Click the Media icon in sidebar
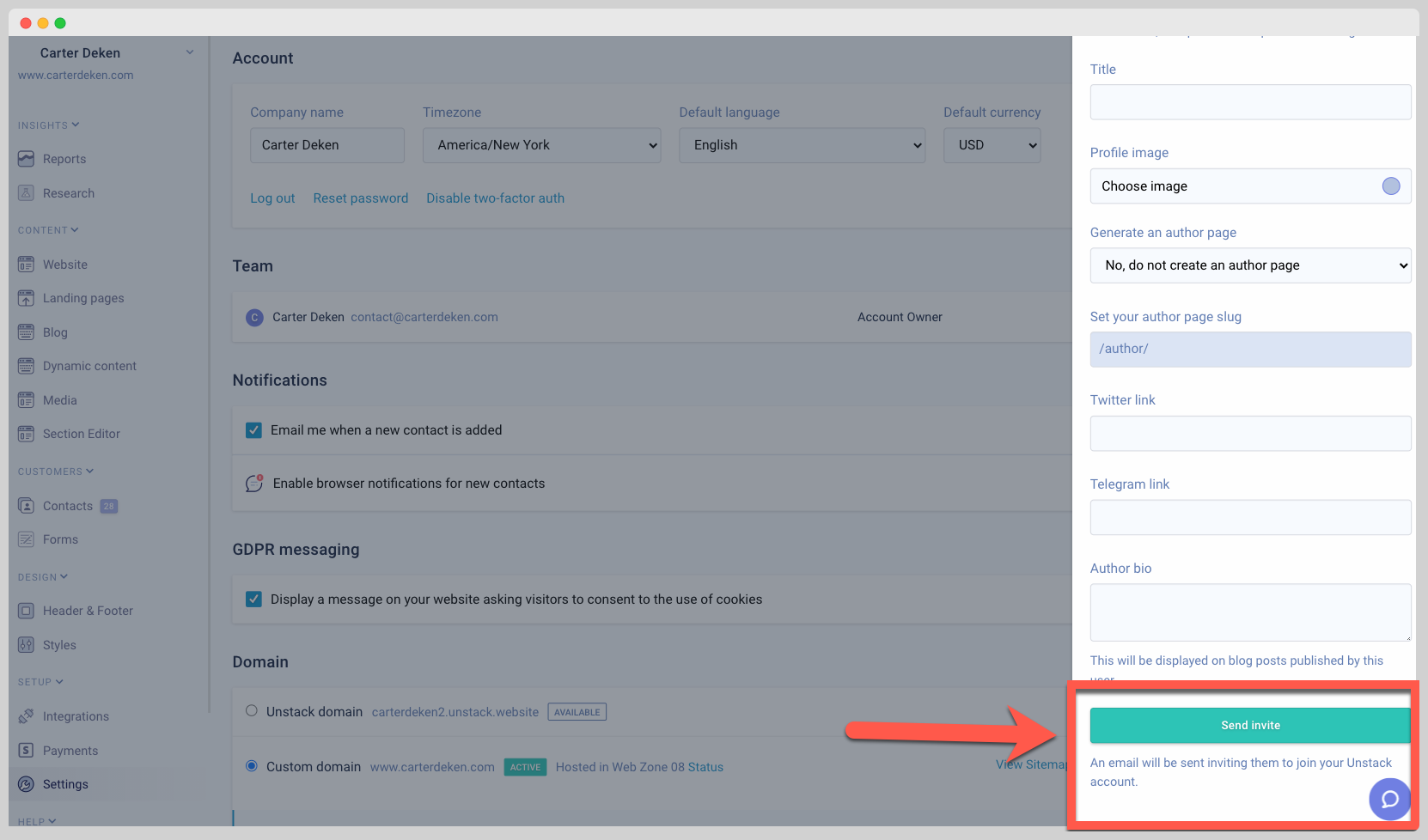This screenshot has width=1428, height=840. coord(26,400)
